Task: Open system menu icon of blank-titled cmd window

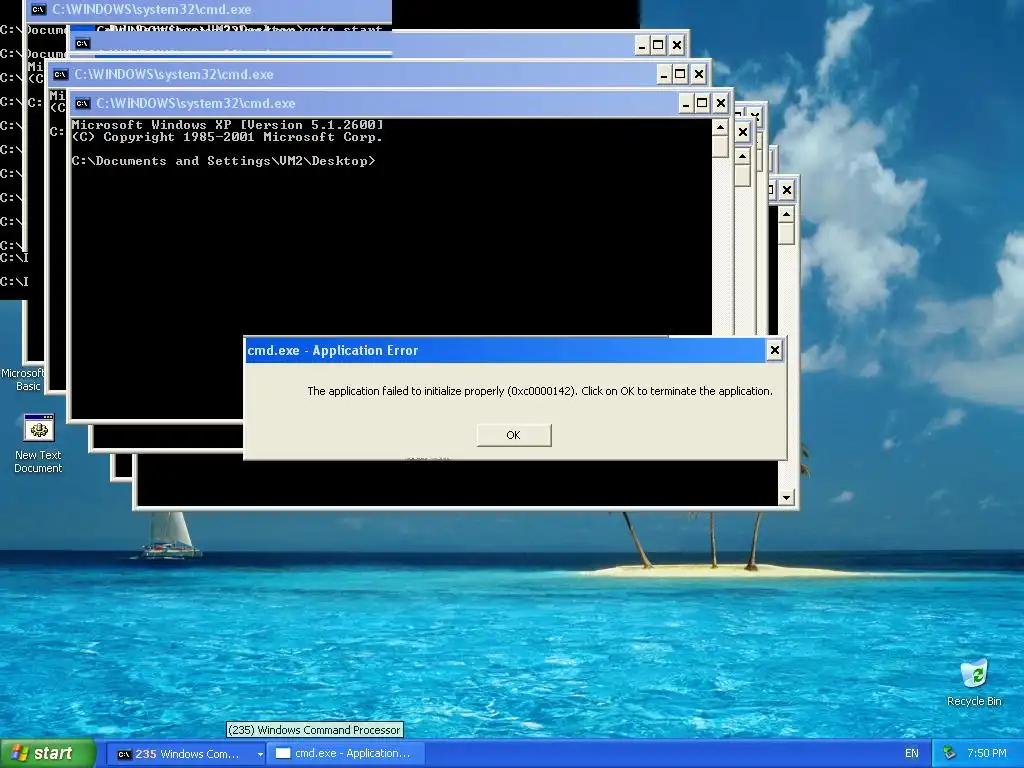Action: click(x=82, y=44)
